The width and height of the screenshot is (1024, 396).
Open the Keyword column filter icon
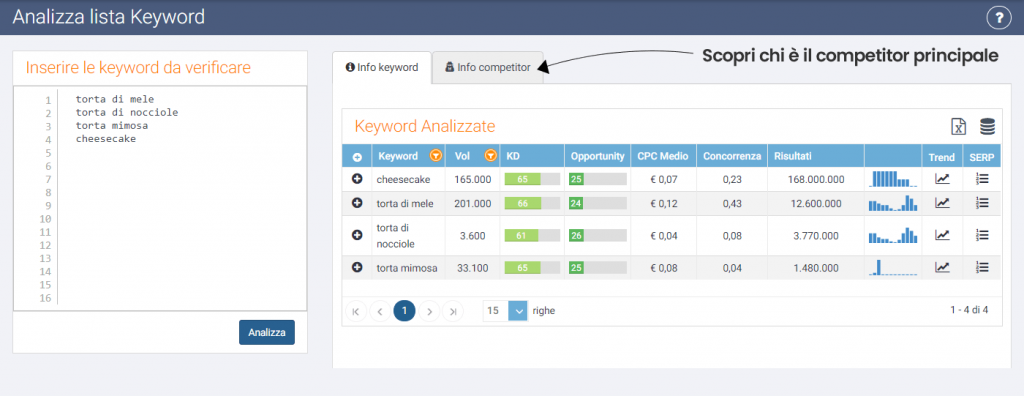[x=436, y=156]
